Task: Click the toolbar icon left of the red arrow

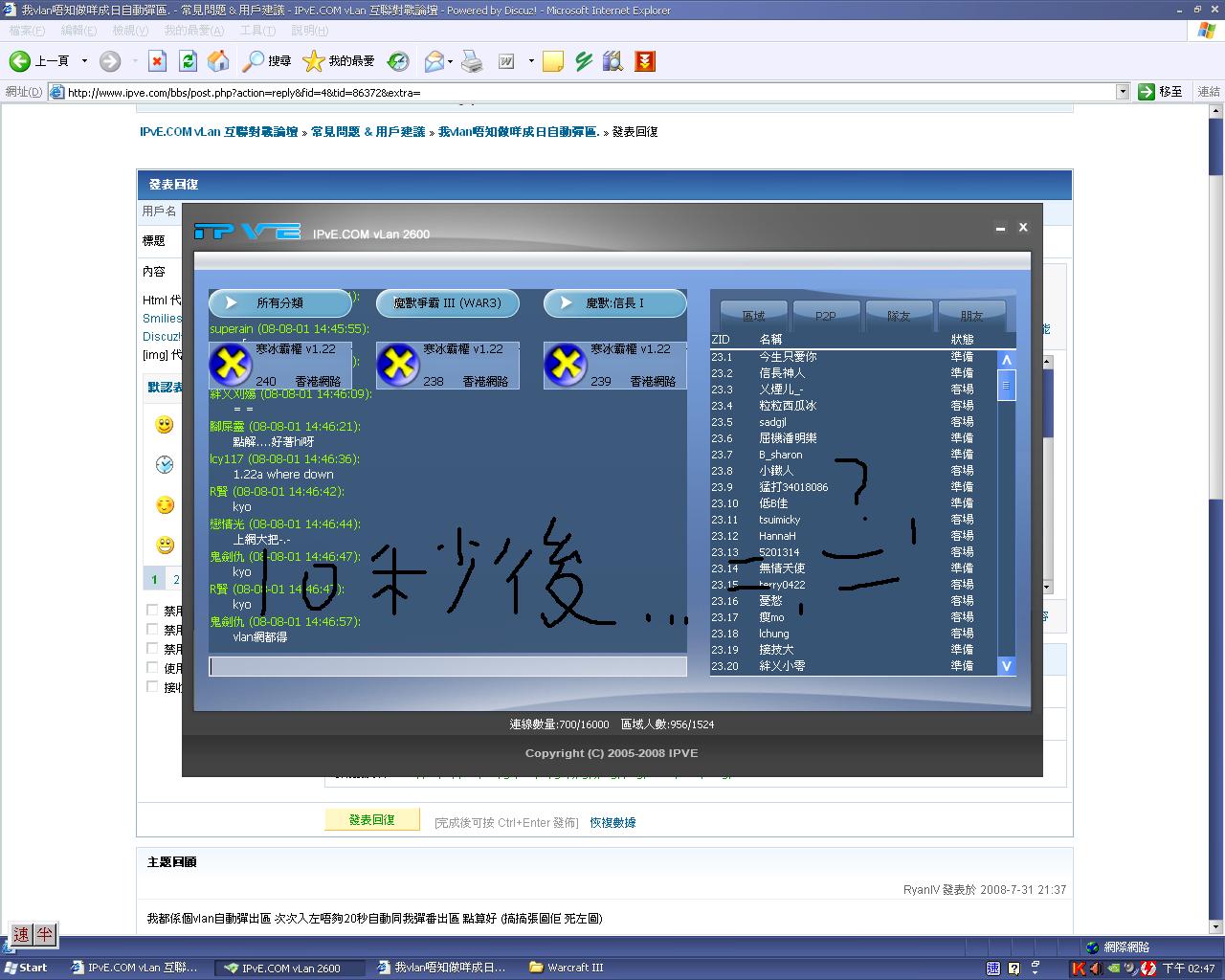Action: (x=613, y=61)
